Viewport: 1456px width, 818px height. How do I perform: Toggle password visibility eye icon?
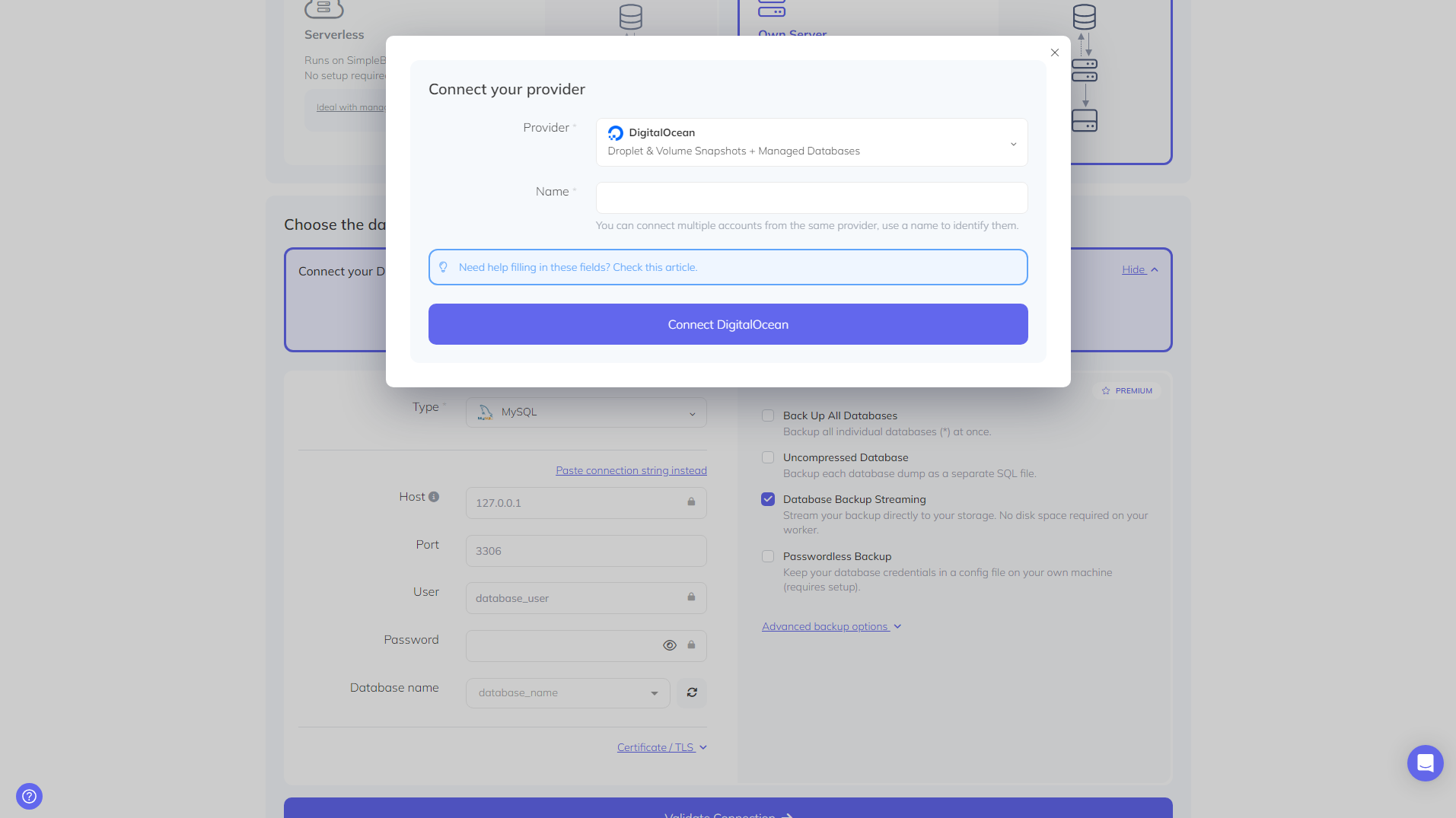coord(669,645)
